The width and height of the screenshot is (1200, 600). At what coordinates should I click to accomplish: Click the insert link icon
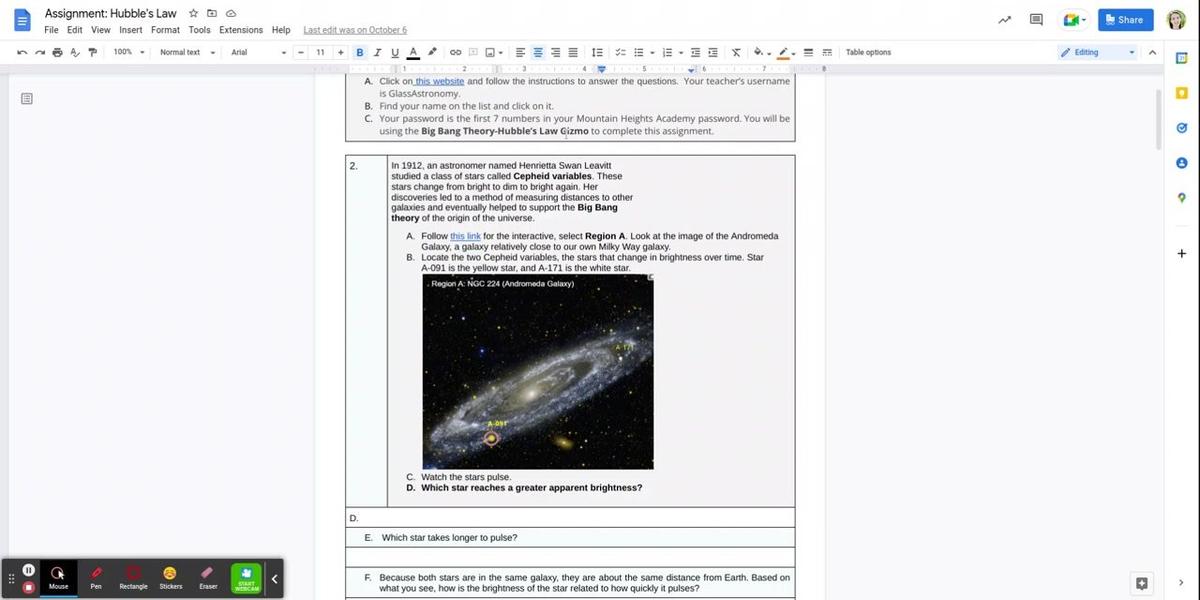455,52
